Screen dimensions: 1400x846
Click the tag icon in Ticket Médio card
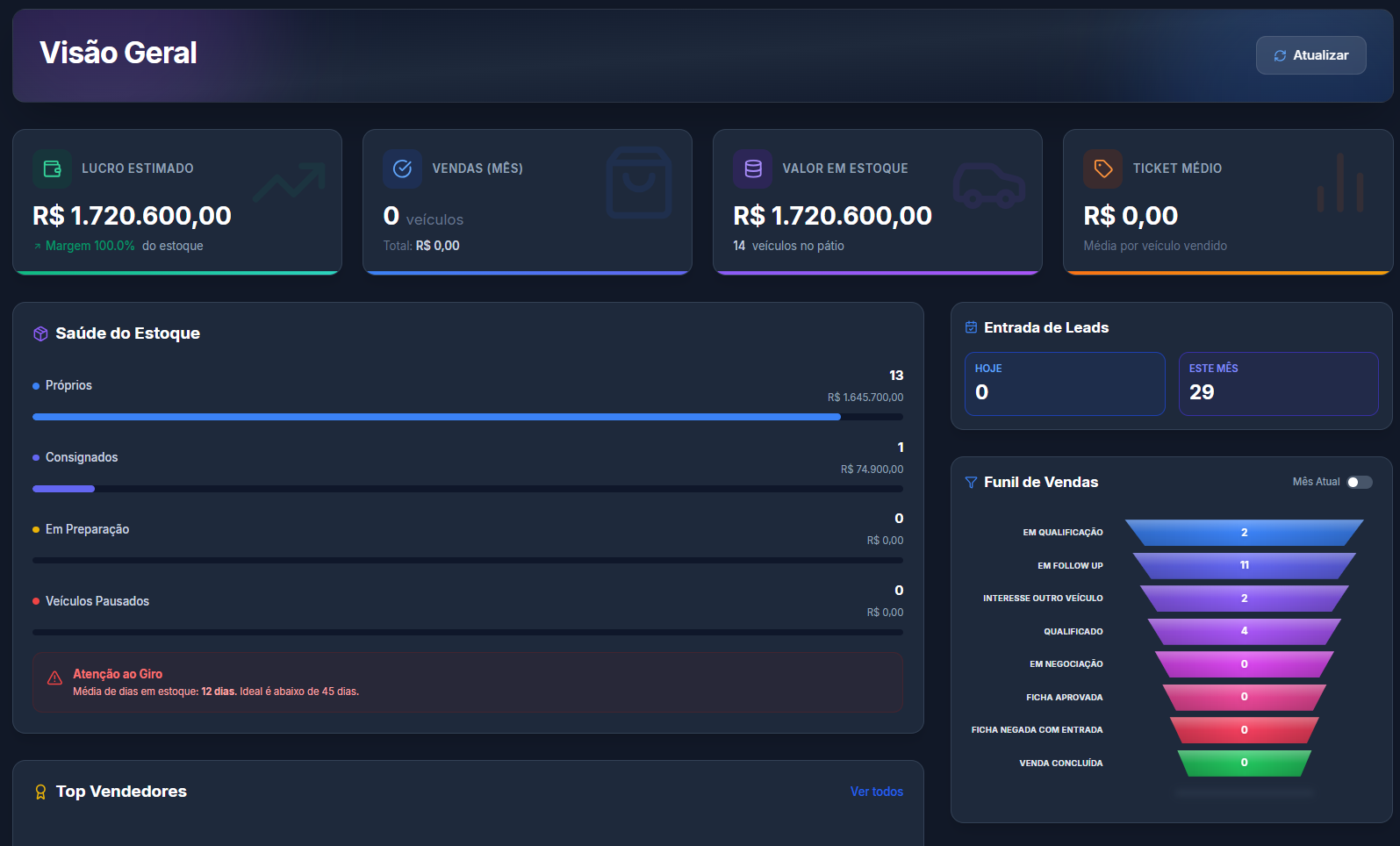pyautogui.click(x=1102, y=168)
